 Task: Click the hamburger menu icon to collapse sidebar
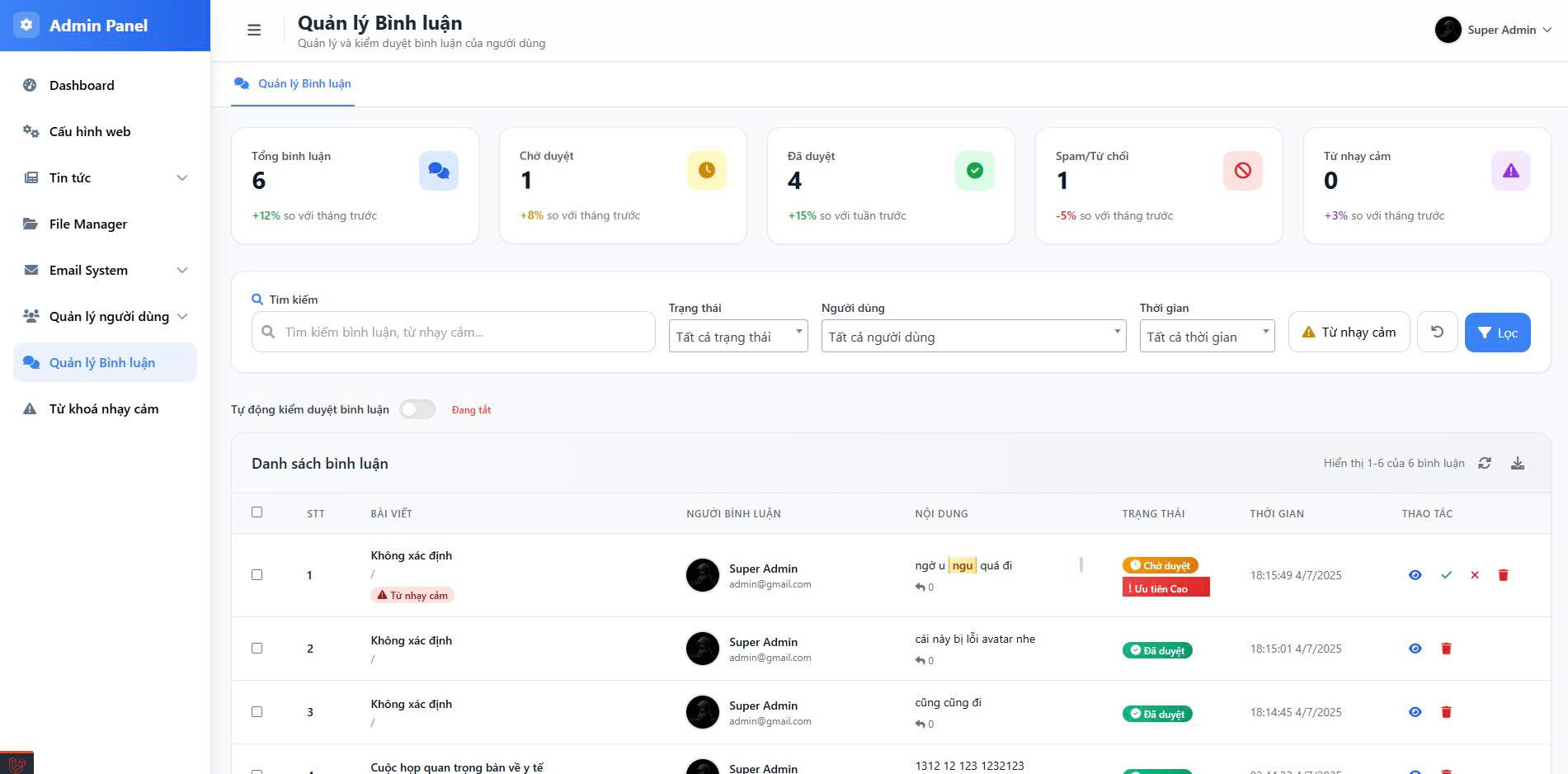pyautogui.click(x=254, y=31)
